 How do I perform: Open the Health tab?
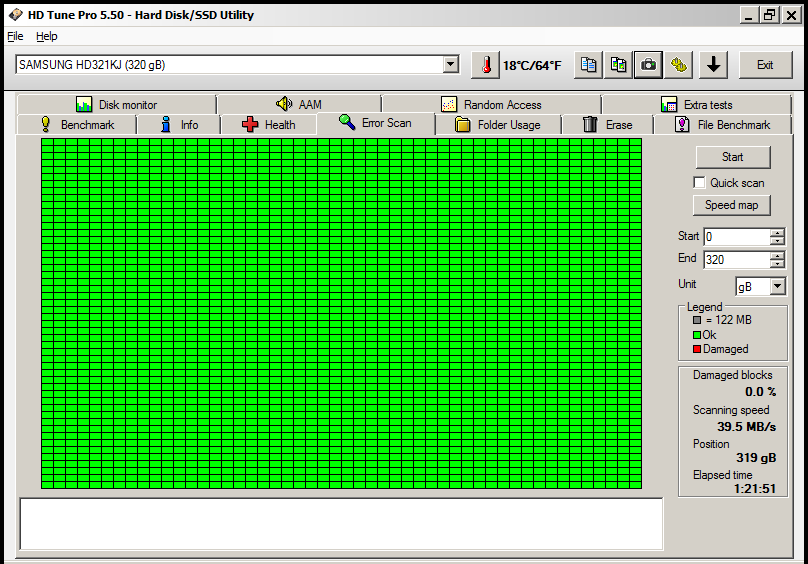click(x=268, y=125)
